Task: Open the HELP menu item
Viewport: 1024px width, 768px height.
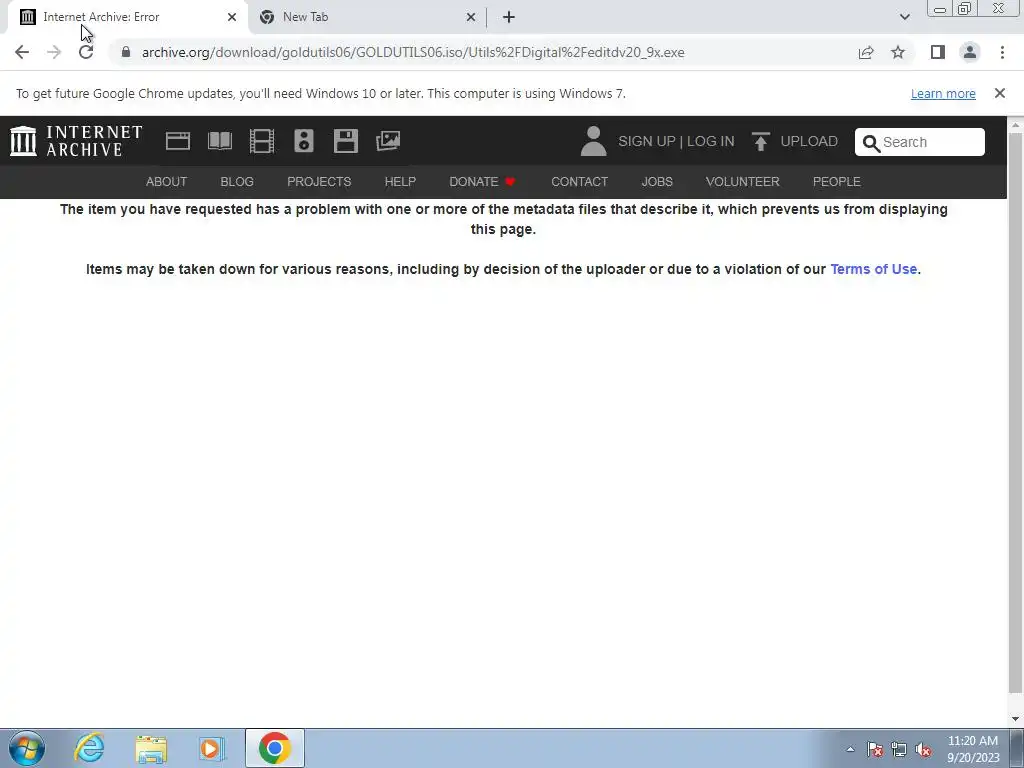Action: point(400,182)
